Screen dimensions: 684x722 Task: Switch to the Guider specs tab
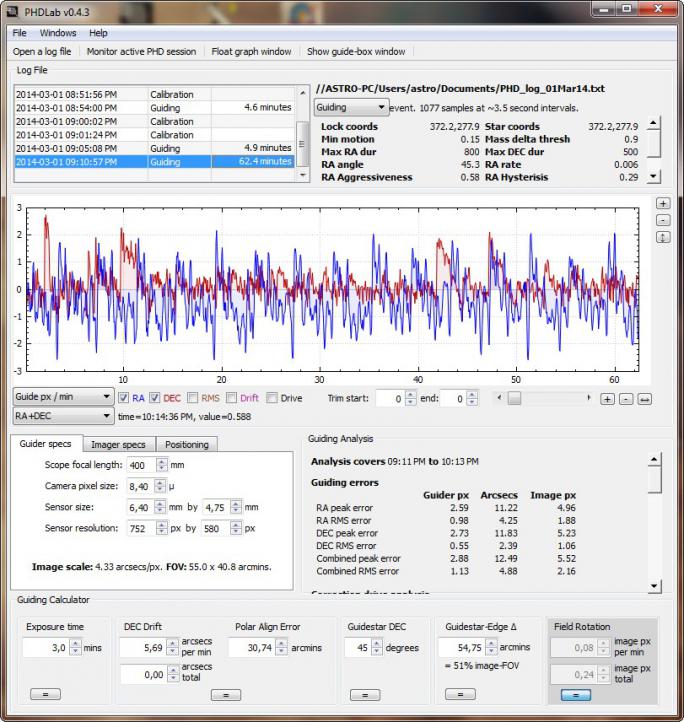[46, 443]
